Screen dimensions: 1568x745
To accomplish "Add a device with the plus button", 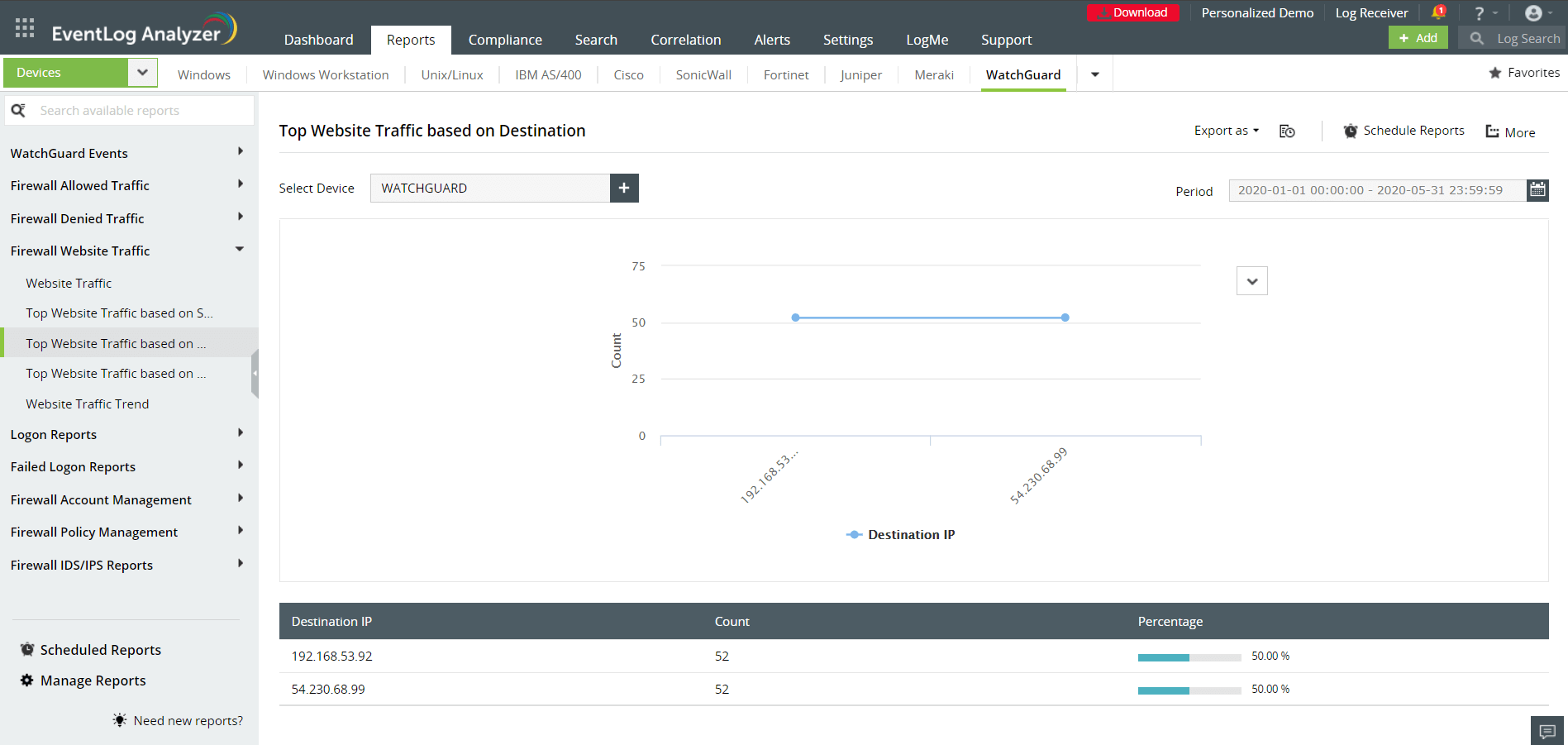I will pyautogui.click(x=624, y=188).
